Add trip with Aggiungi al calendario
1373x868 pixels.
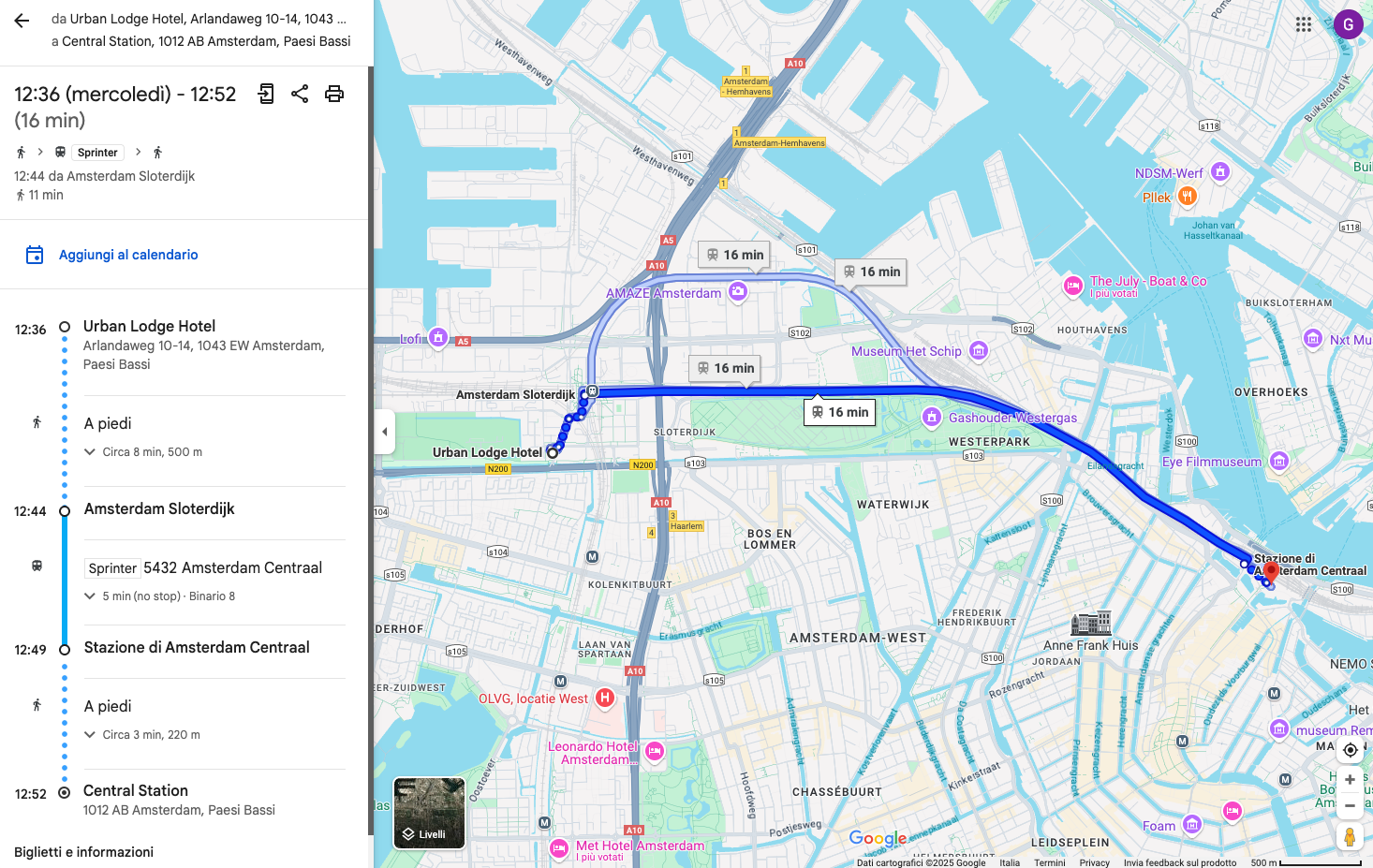[128, 255]
